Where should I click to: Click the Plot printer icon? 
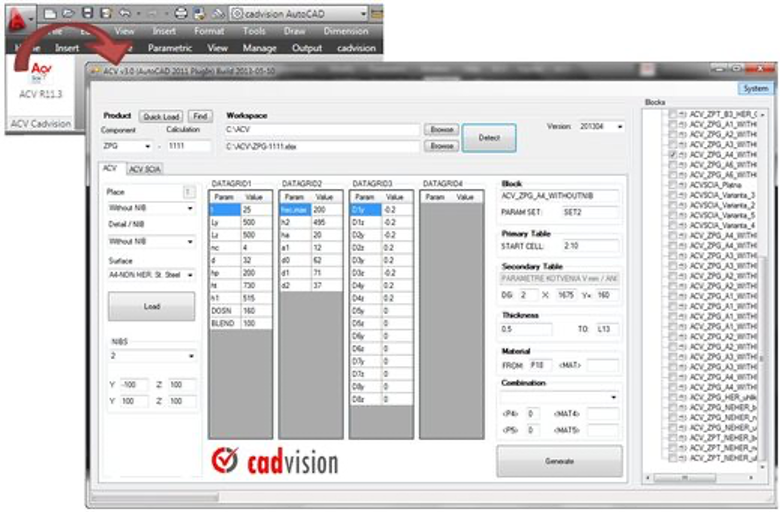point(181,13)
